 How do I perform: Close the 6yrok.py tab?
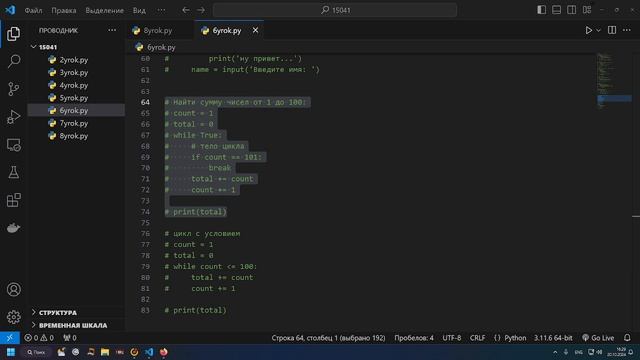pos(256,30)
